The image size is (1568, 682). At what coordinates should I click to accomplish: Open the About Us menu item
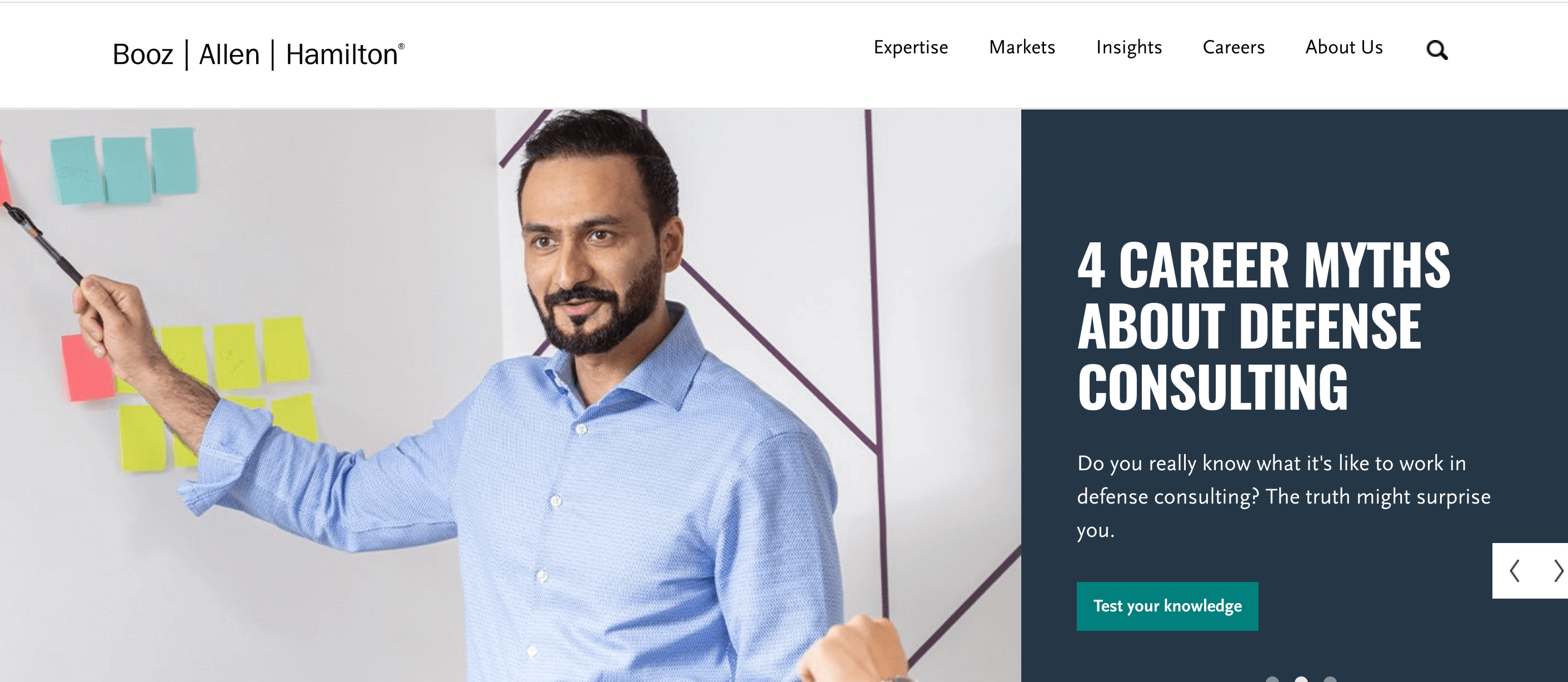1344,47
